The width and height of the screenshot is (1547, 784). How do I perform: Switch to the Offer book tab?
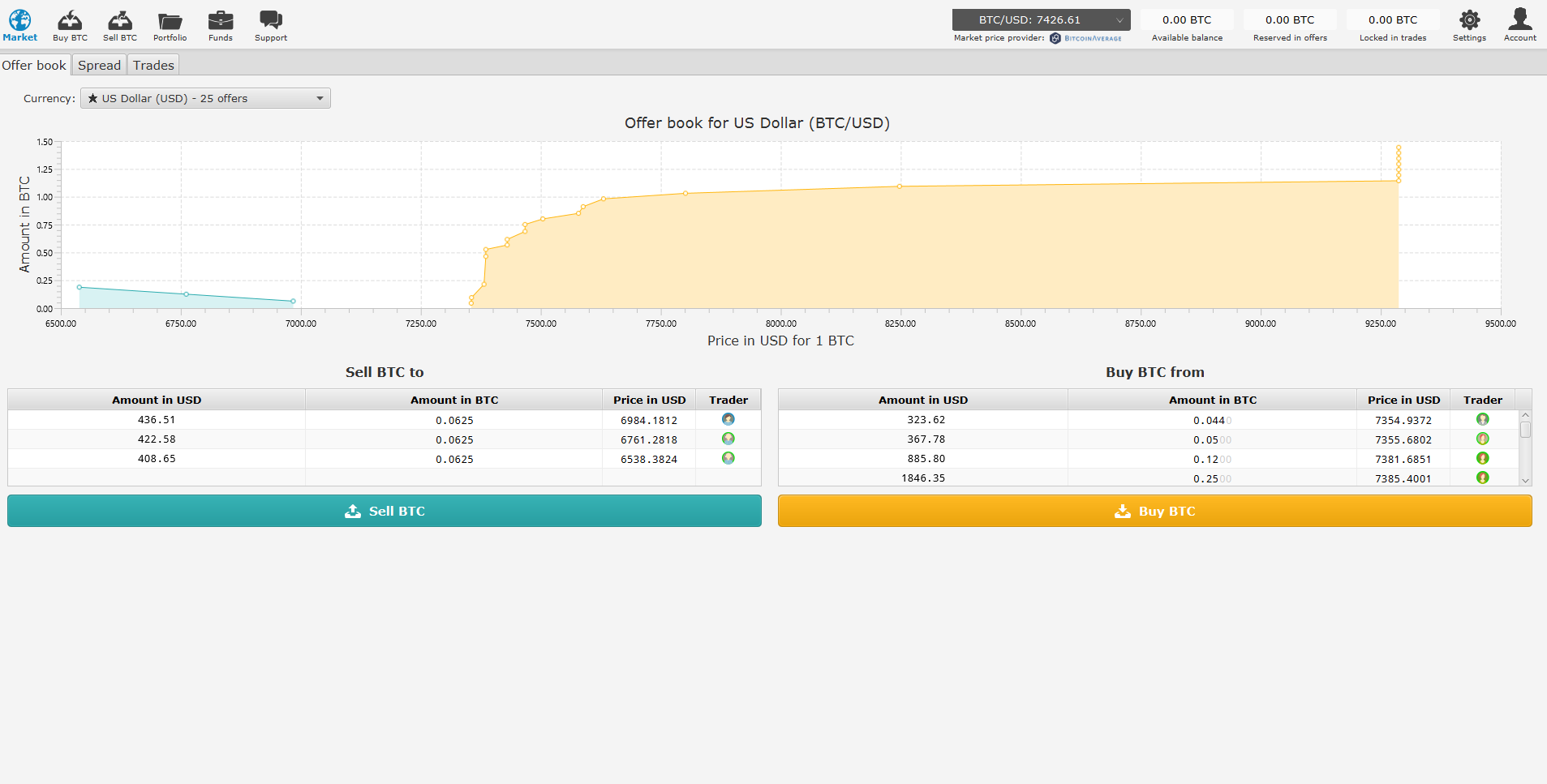pyautogui.click(x=34, y=65)
